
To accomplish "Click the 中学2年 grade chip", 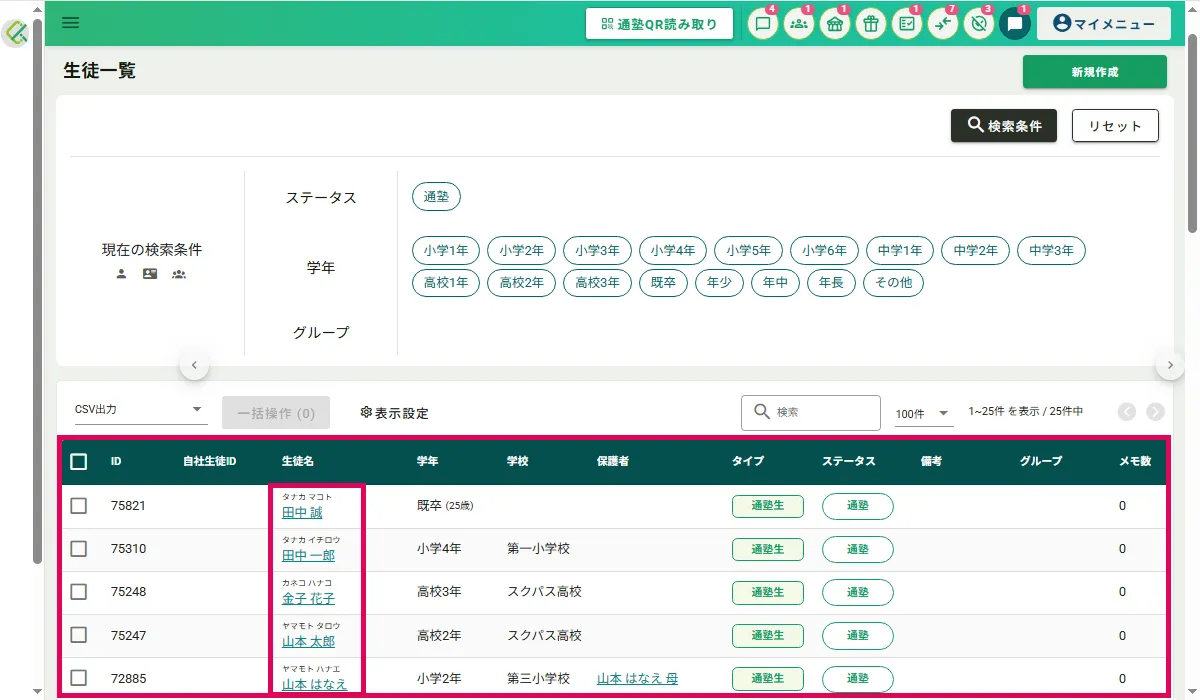I will tap(976, 251).
